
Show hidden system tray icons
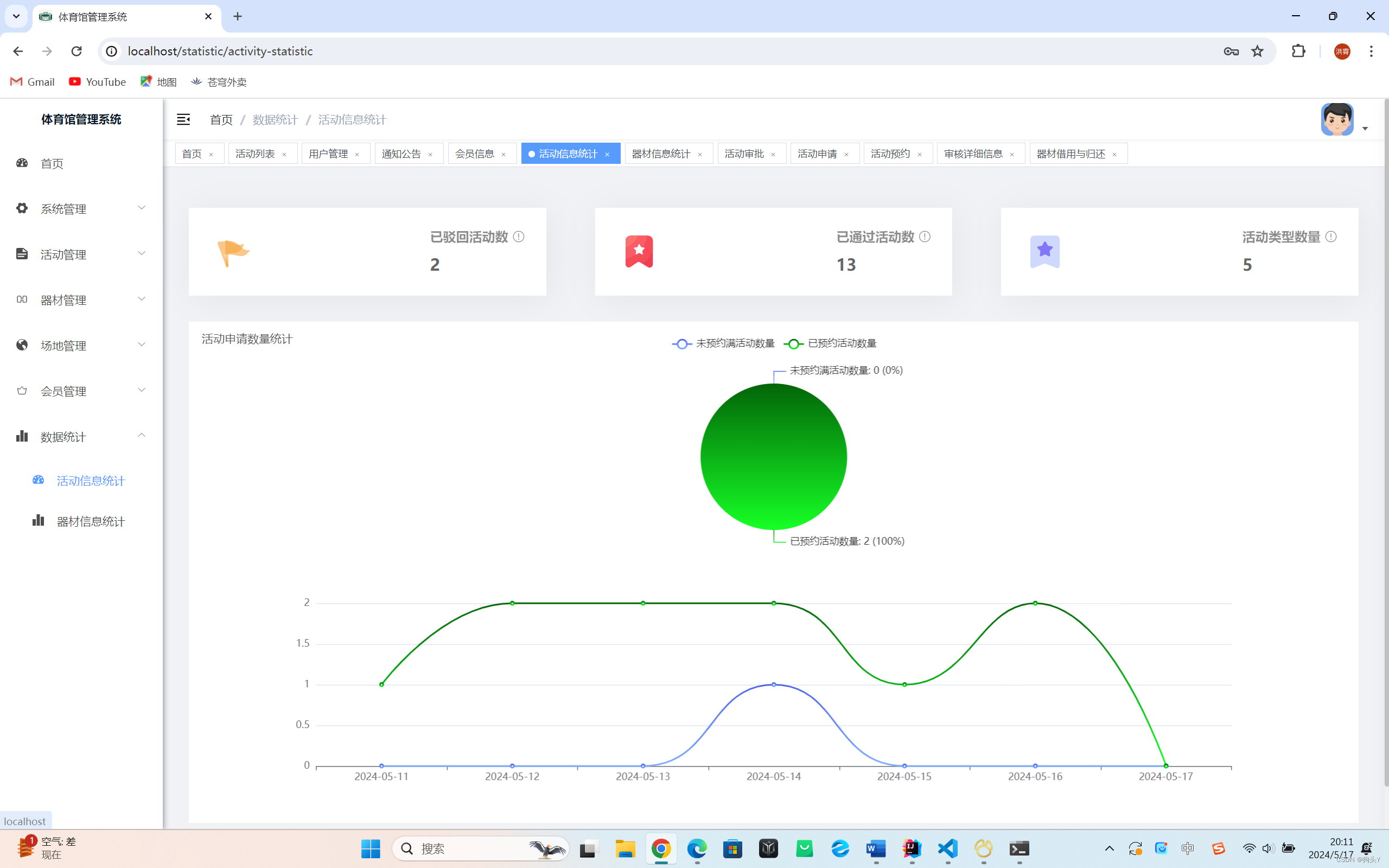point(1110,848)
